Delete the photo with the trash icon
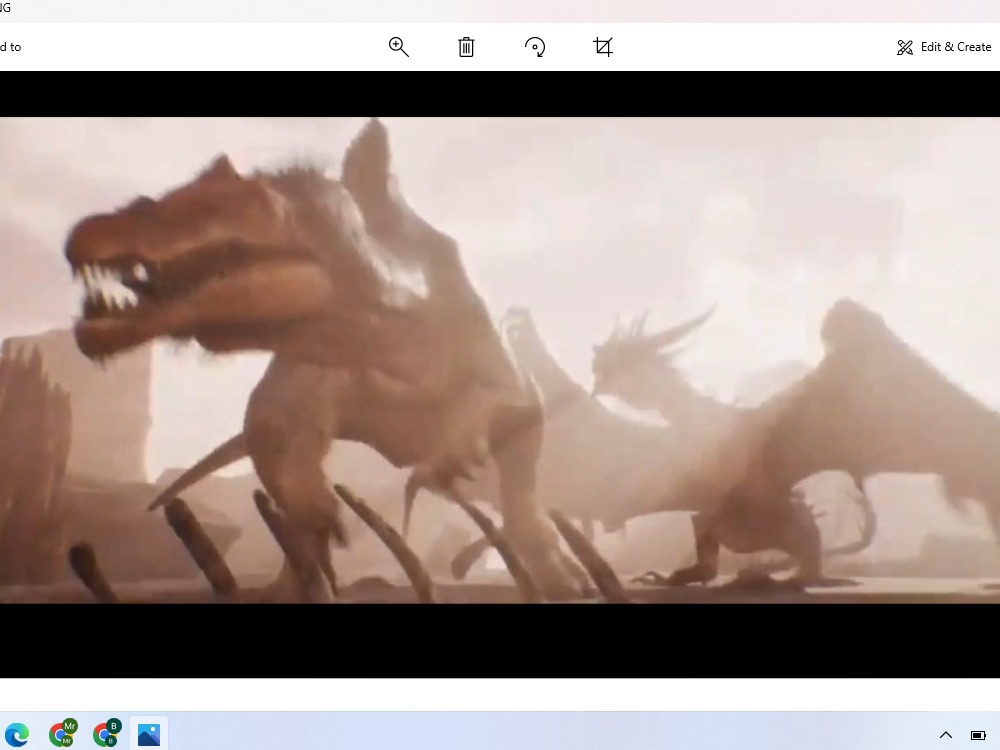 coord(466,47)
